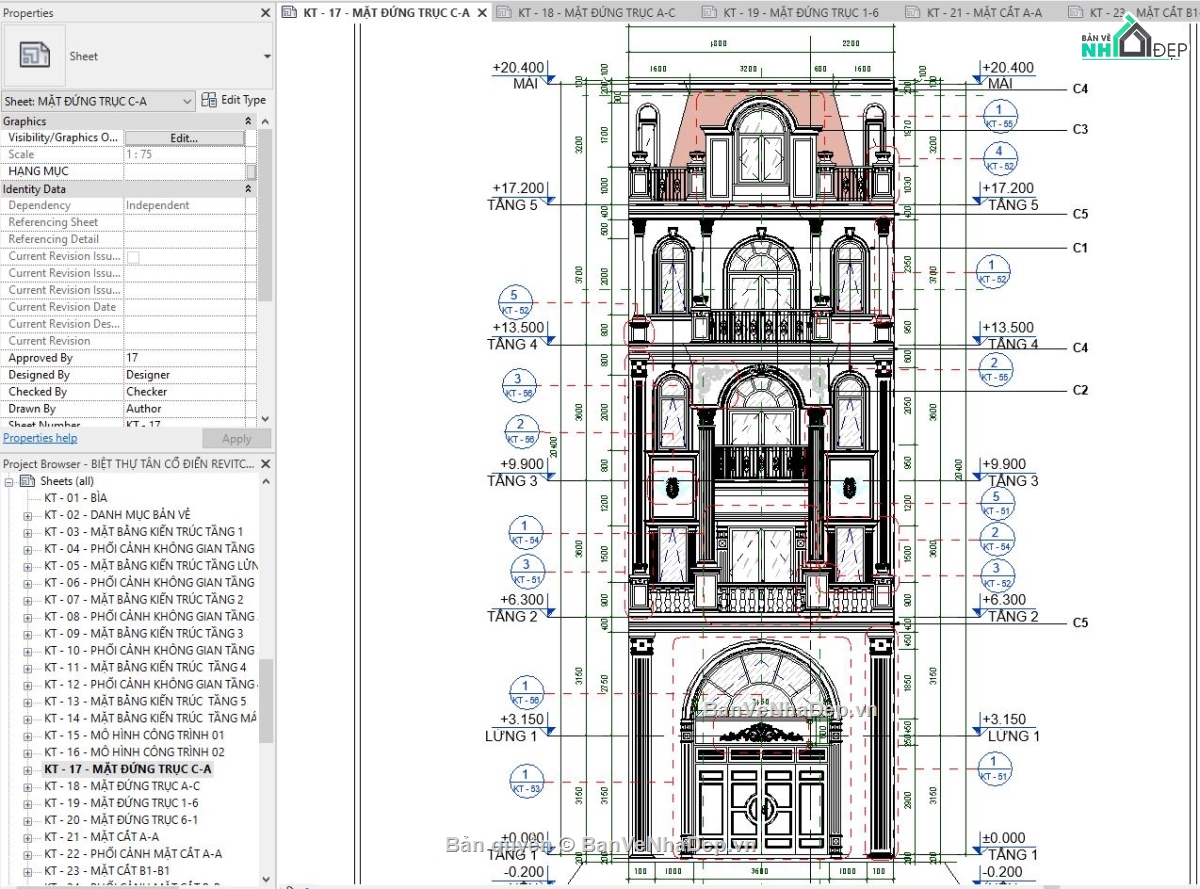Screen dimensions: 1200x889
Task: Open the Properties help link
Action: (40, 437)
